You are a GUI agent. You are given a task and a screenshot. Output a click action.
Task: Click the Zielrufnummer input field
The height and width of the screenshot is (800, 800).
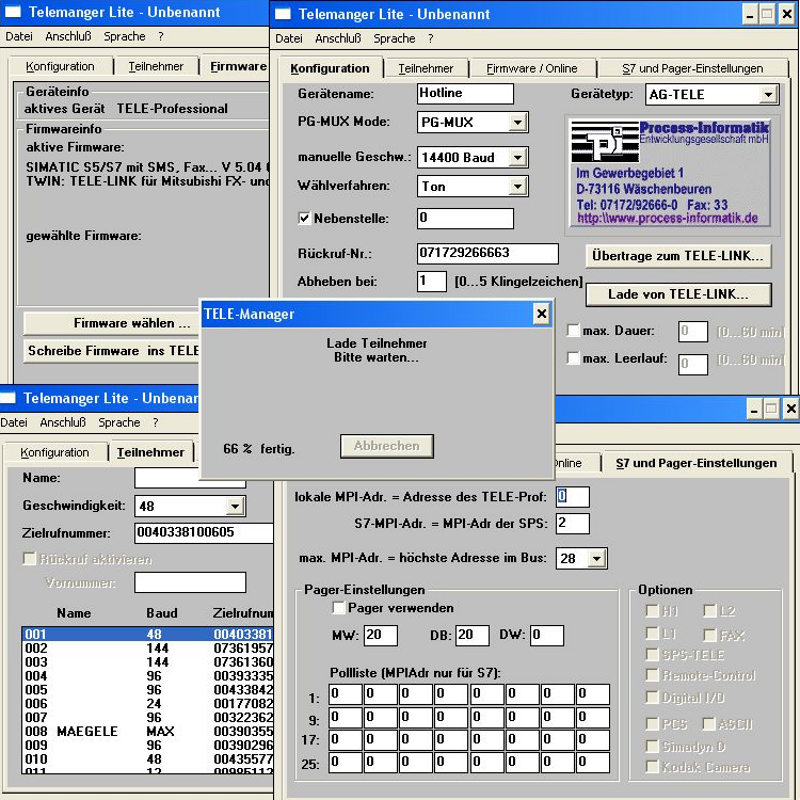204,533
